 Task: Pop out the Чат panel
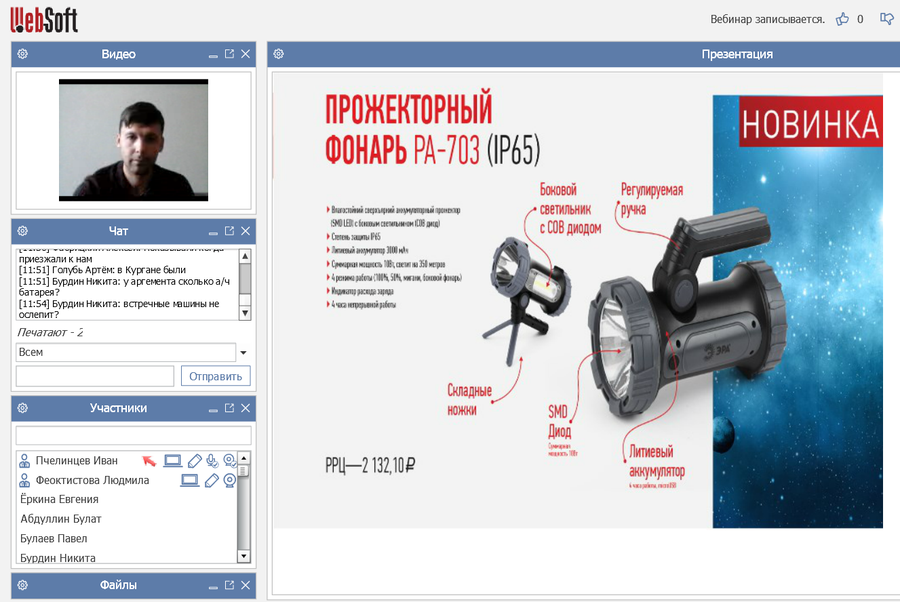pyautogui.click(x=229, y=230)
